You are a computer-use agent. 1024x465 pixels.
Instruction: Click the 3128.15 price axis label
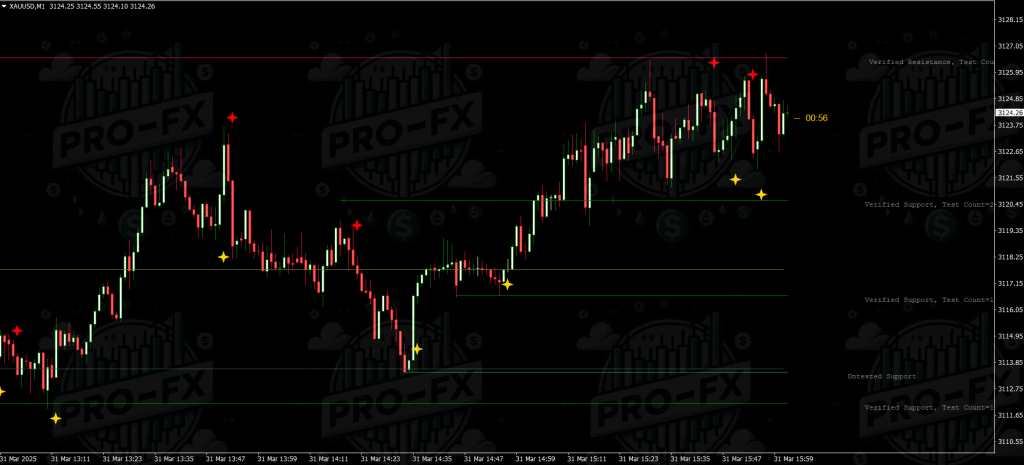tap(1010, 20)
